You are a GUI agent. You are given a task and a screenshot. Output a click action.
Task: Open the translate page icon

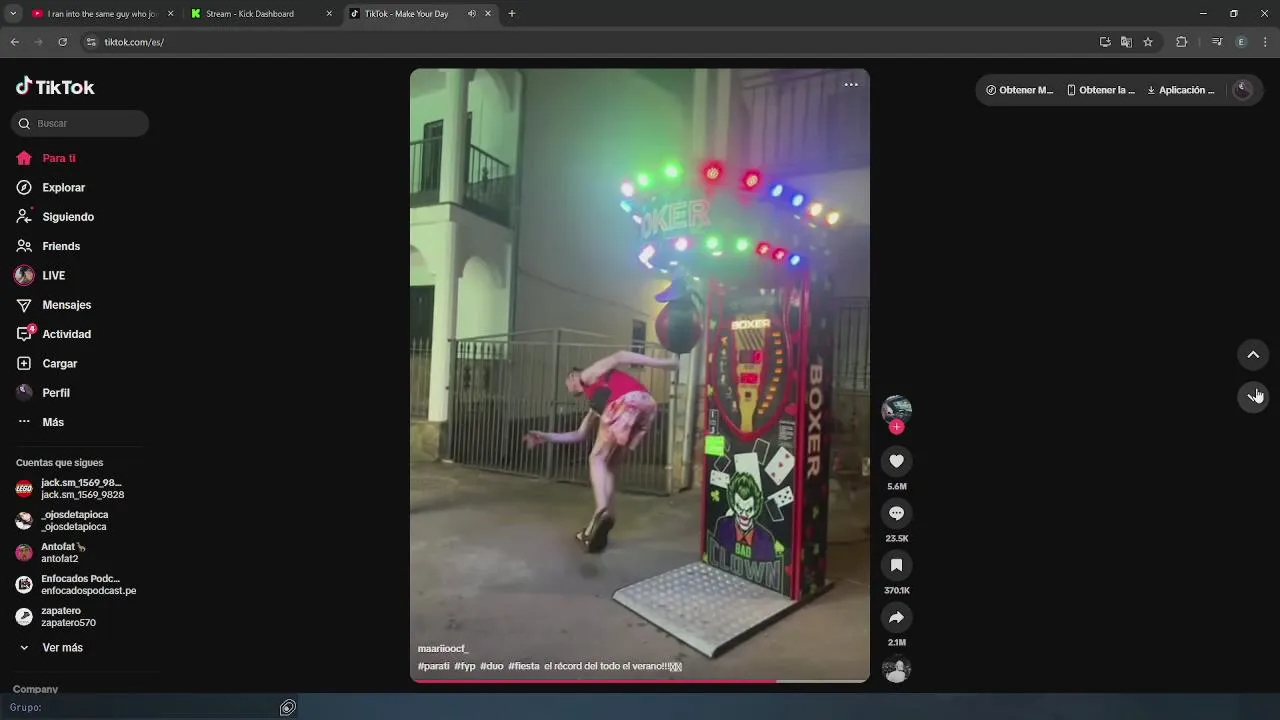tap(1126, 42)
